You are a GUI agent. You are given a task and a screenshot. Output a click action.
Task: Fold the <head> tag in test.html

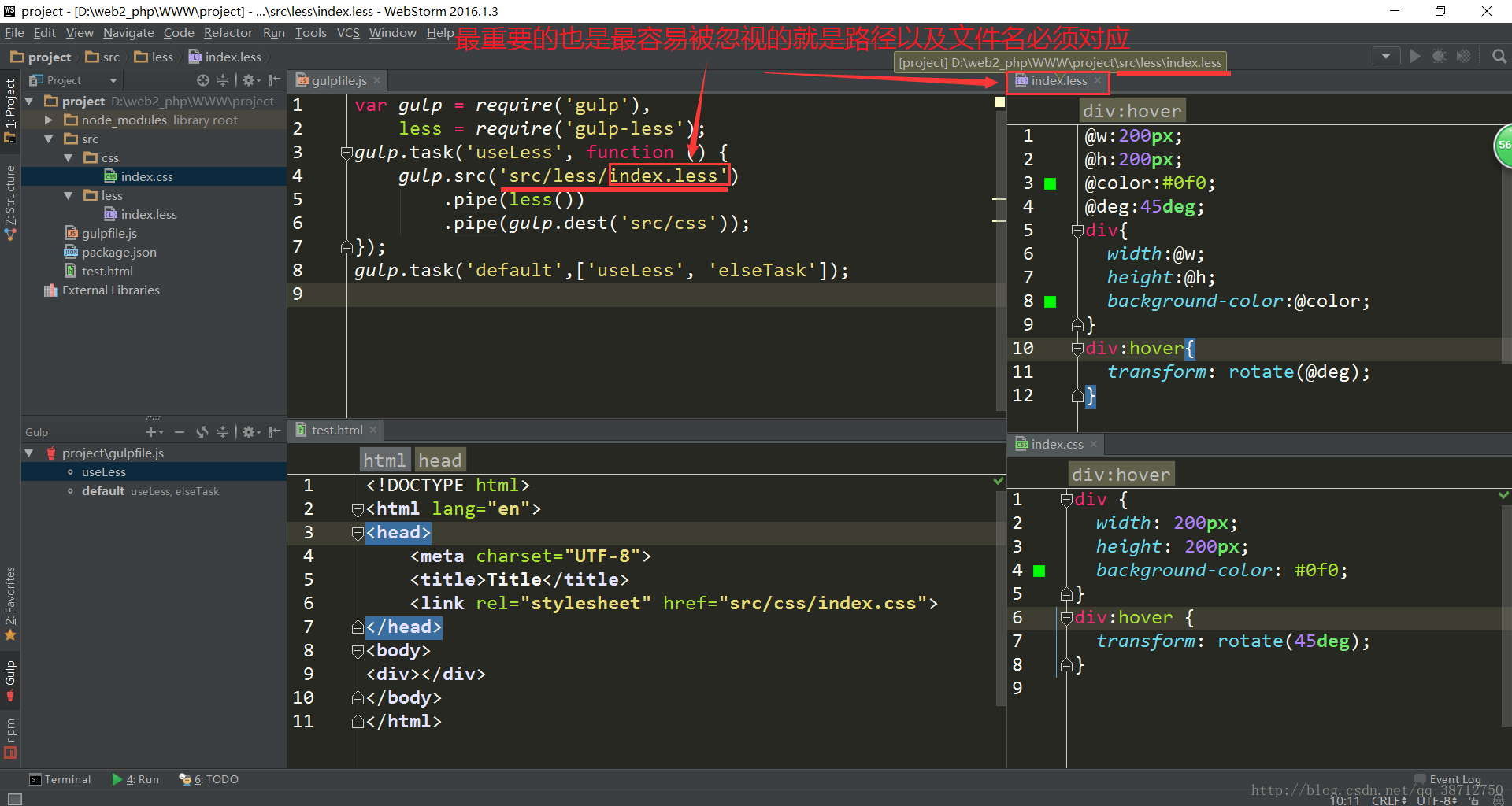coord(357,533)
